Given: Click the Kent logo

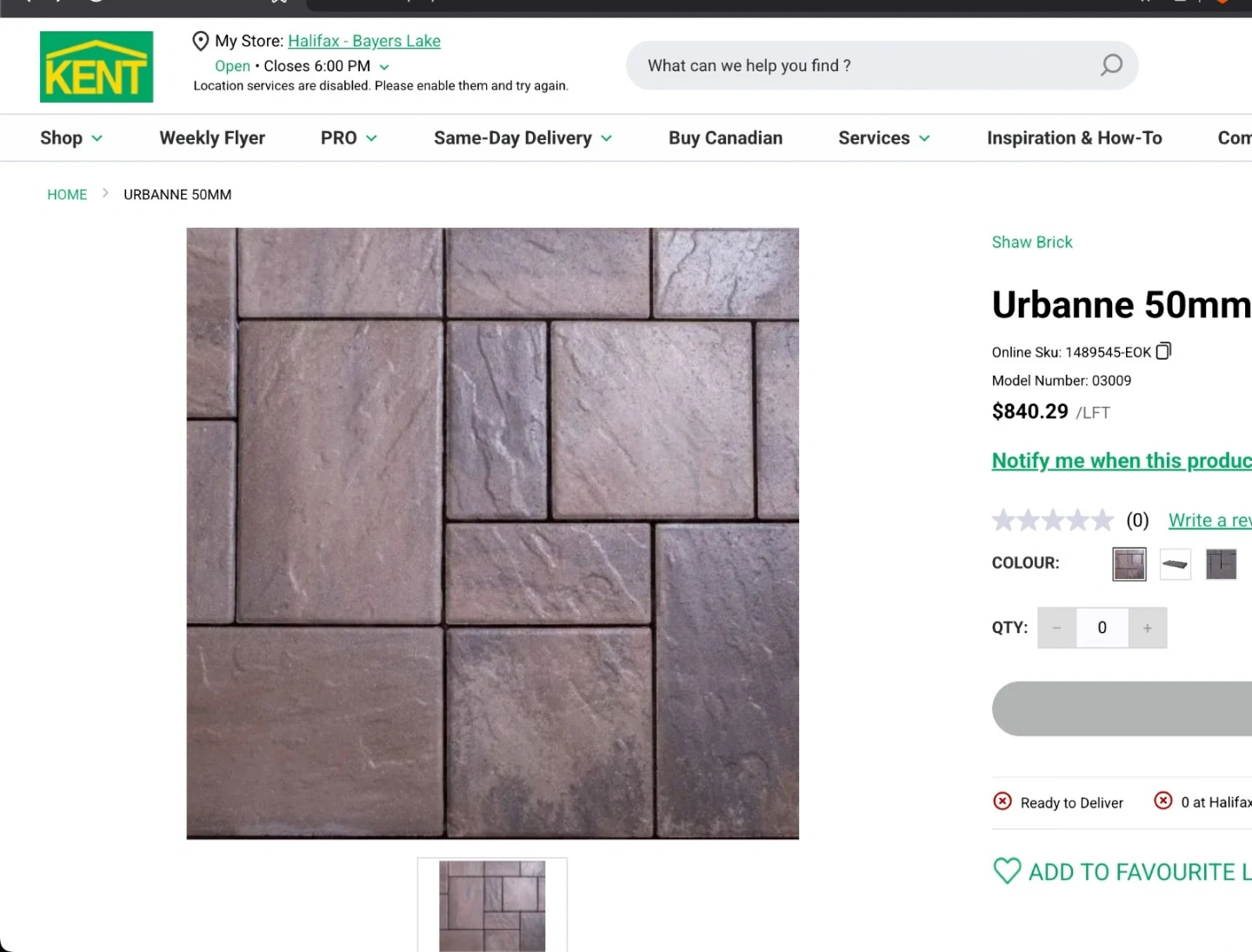Looking at the screenshot, I should 97,67.
